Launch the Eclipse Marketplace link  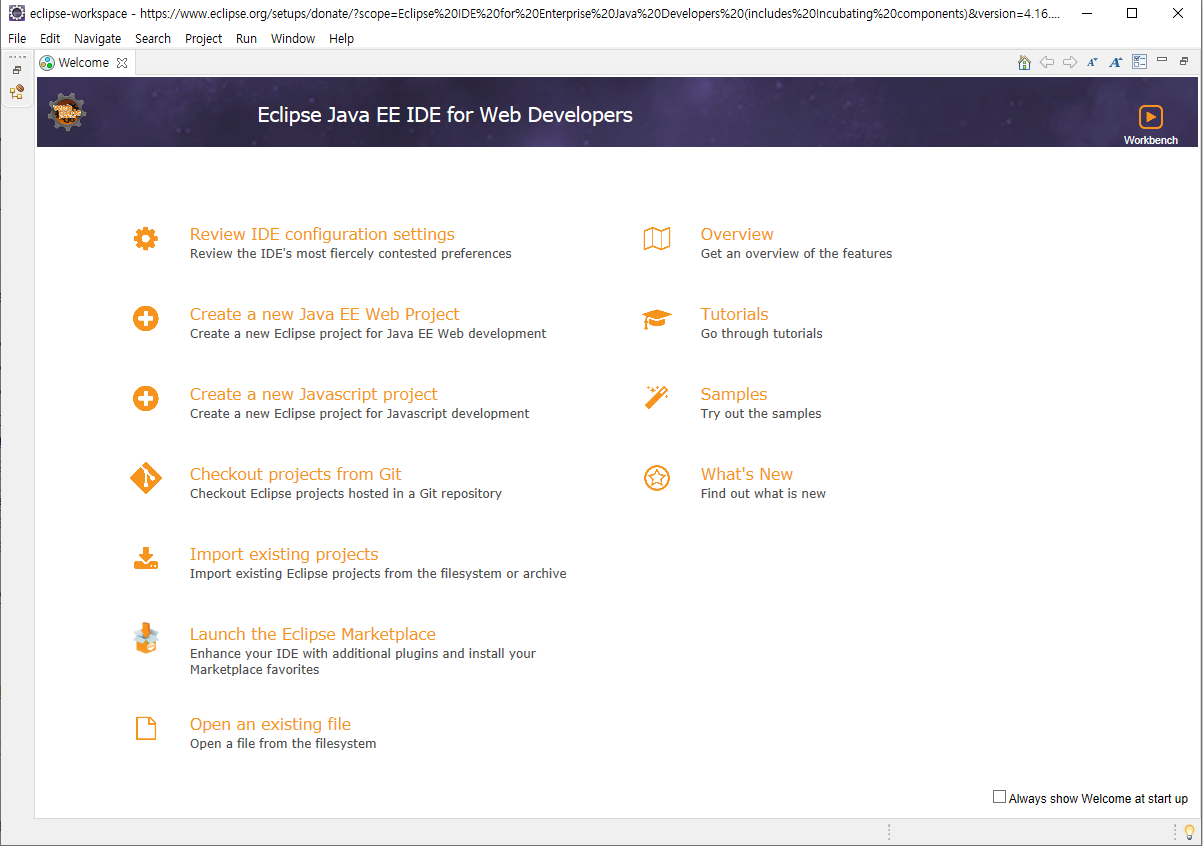tap(312, 634)
